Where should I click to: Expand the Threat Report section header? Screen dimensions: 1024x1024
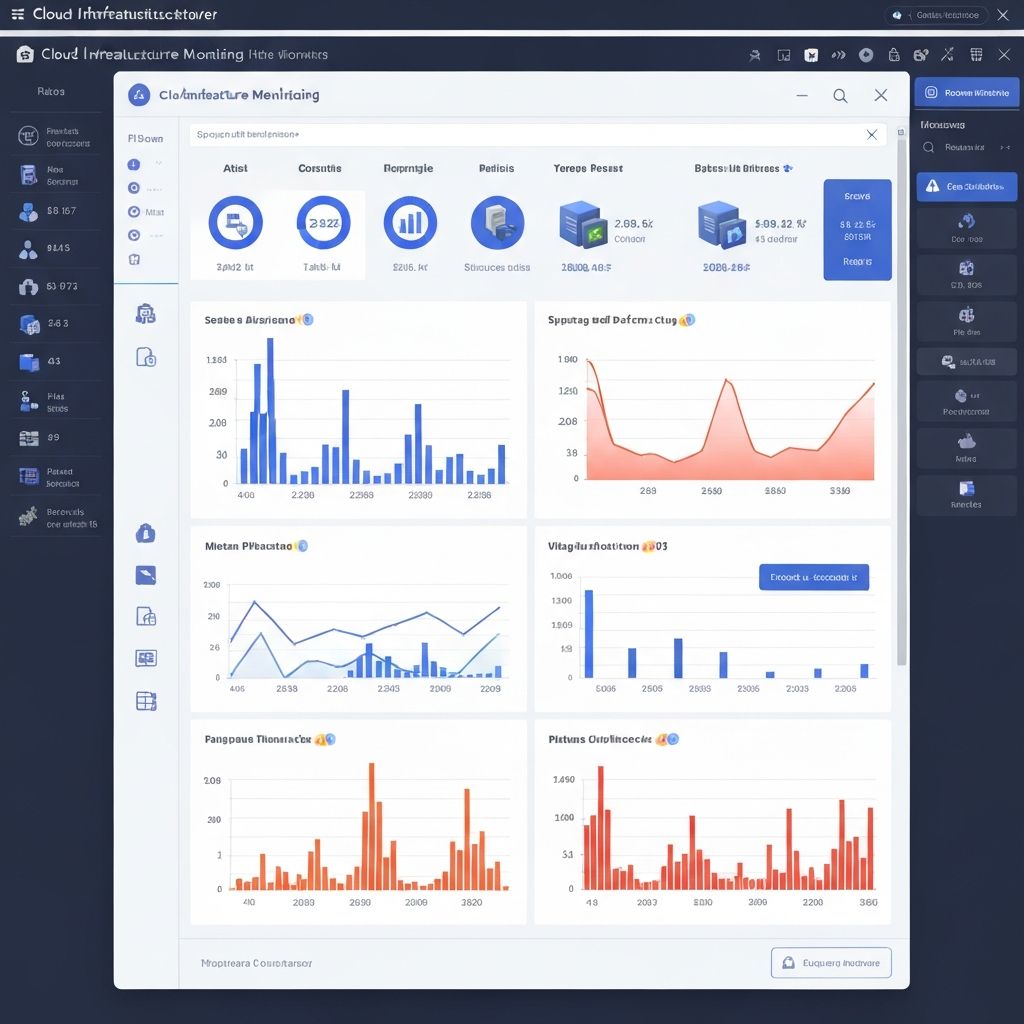point(588,168)
